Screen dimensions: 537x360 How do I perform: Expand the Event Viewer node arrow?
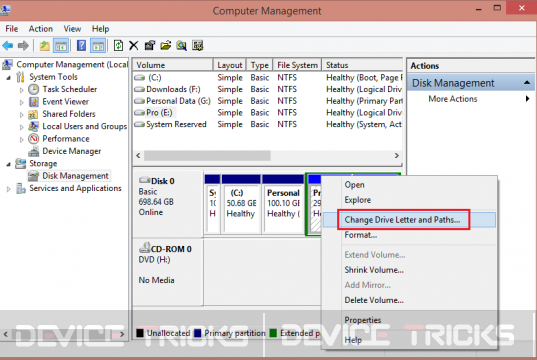click(x=22, y=102)
